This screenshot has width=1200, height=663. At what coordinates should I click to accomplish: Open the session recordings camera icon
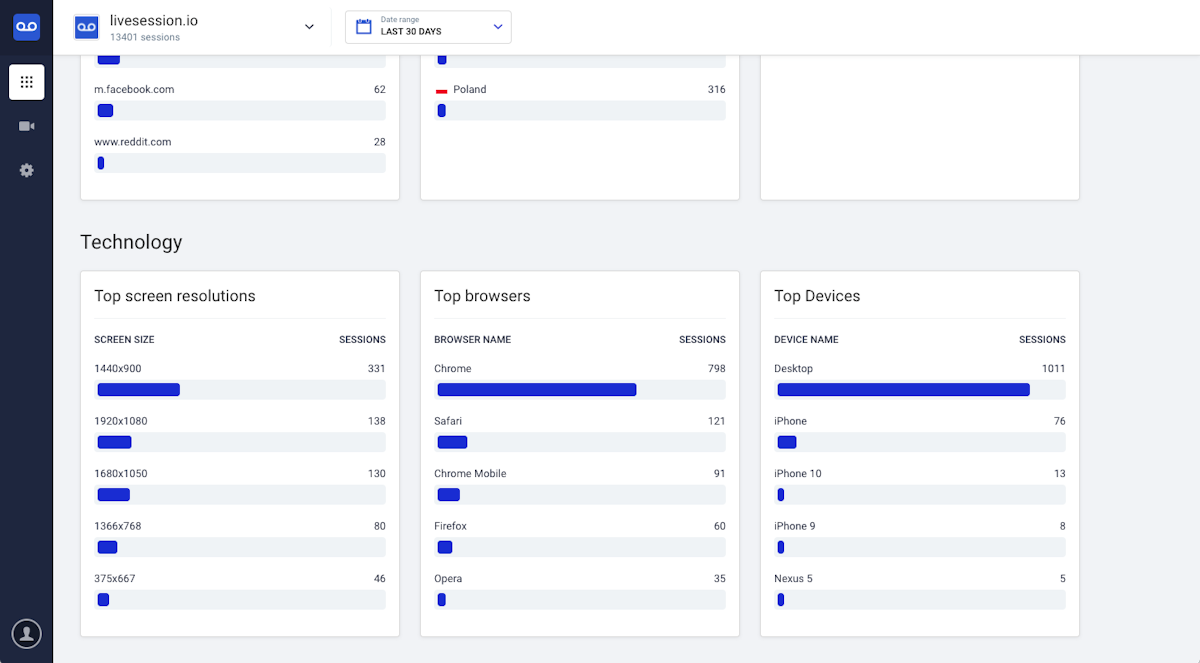[x=26, y=126]
